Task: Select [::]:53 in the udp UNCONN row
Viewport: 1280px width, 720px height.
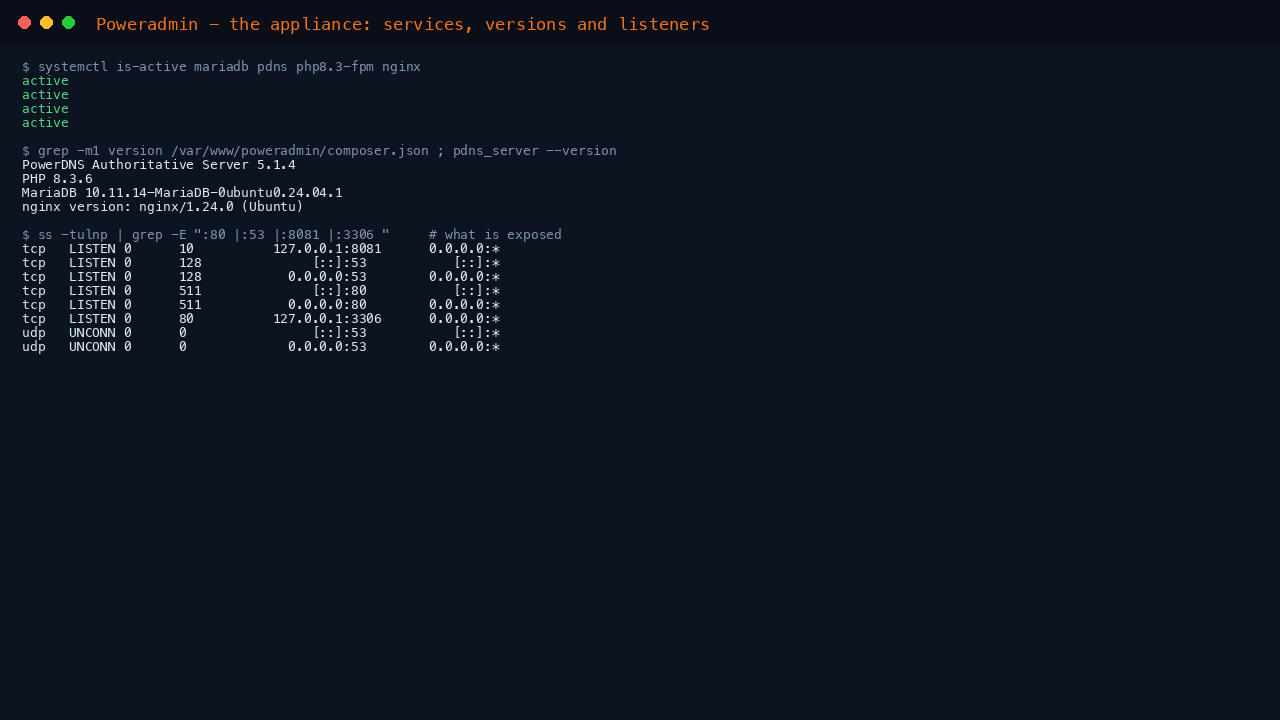Action: pyautogui.click(x=340, y=333)
